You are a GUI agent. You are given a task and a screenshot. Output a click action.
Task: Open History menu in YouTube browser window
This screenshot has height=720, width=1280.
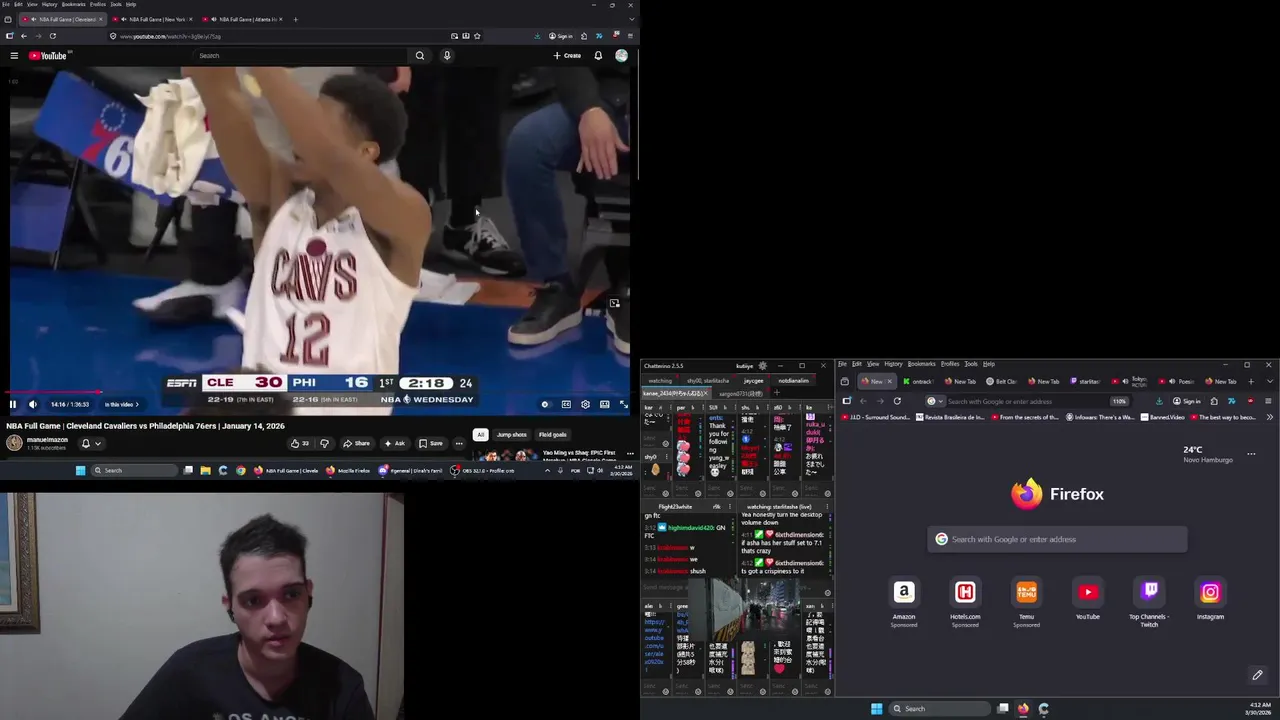[x=49, y=4]
